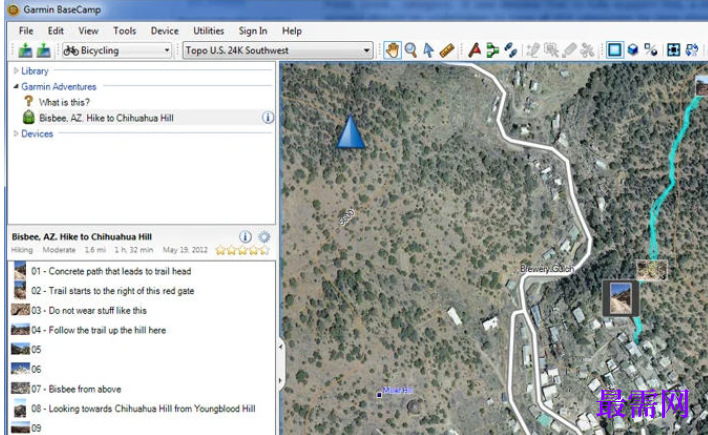This screenshot has width=708, height=435.
Task: Click info icon beside Bisbee tree item
Action: click(268, 117)
